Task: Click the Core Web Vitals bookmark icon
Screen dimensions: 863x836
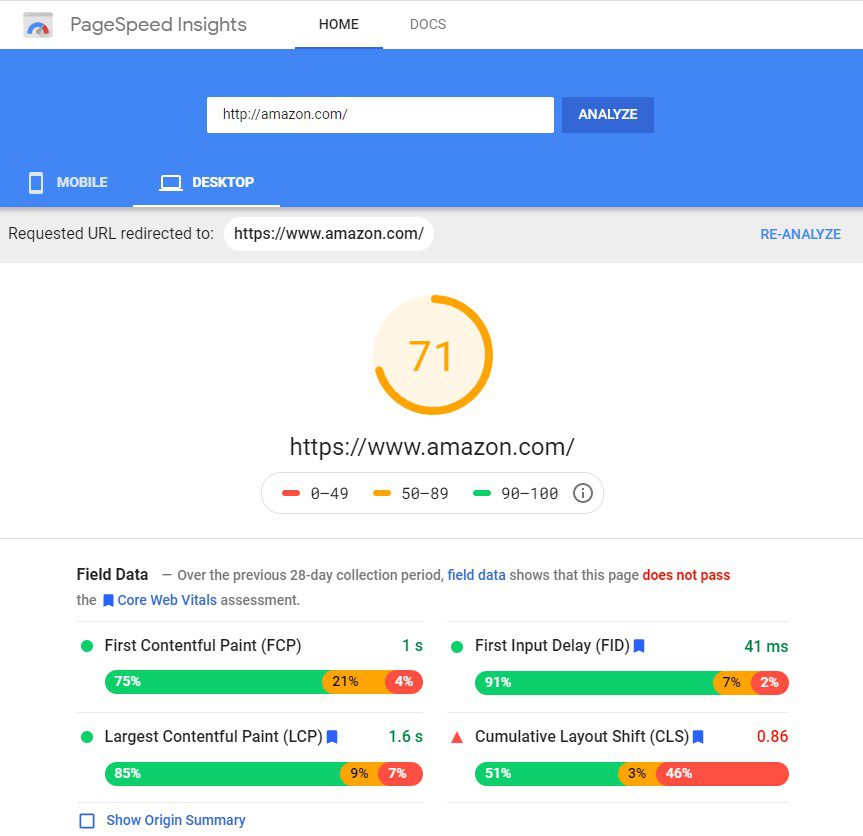Action: [x=108, y=600]
